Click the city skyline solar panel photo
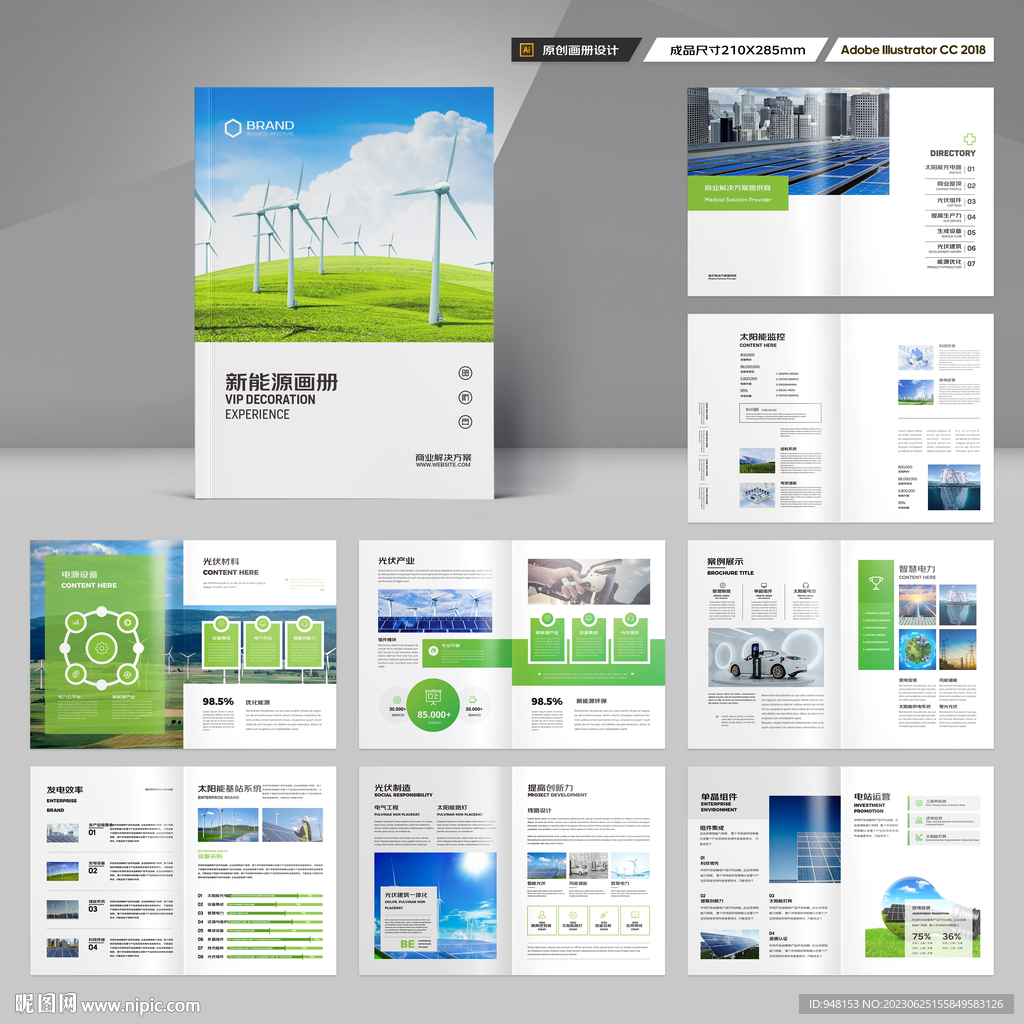1024x1024 pixels. (788, 140)
